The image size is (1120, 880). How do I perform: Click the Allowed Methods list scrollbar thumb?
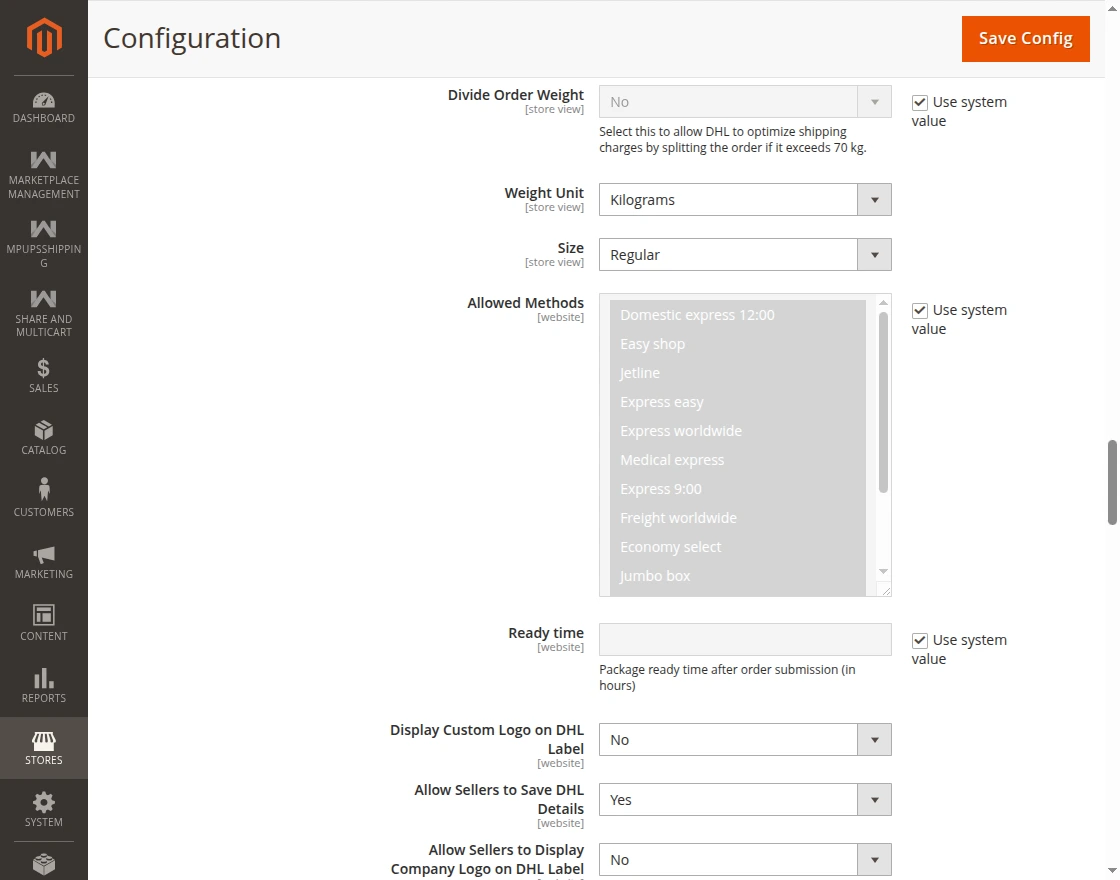(884, 402)
